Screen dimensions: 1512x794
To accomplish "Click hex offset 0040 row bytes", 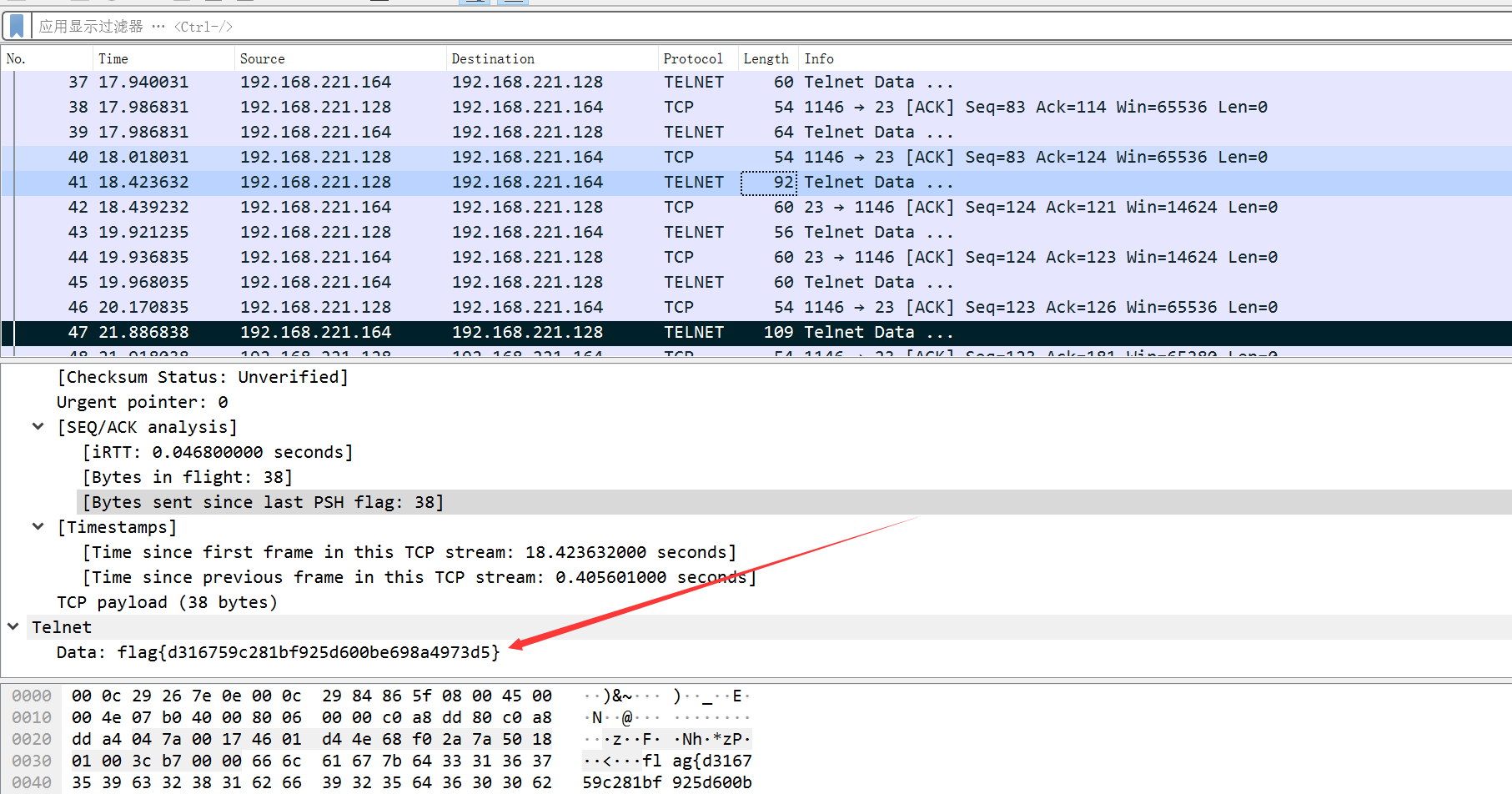I will 311,782.
